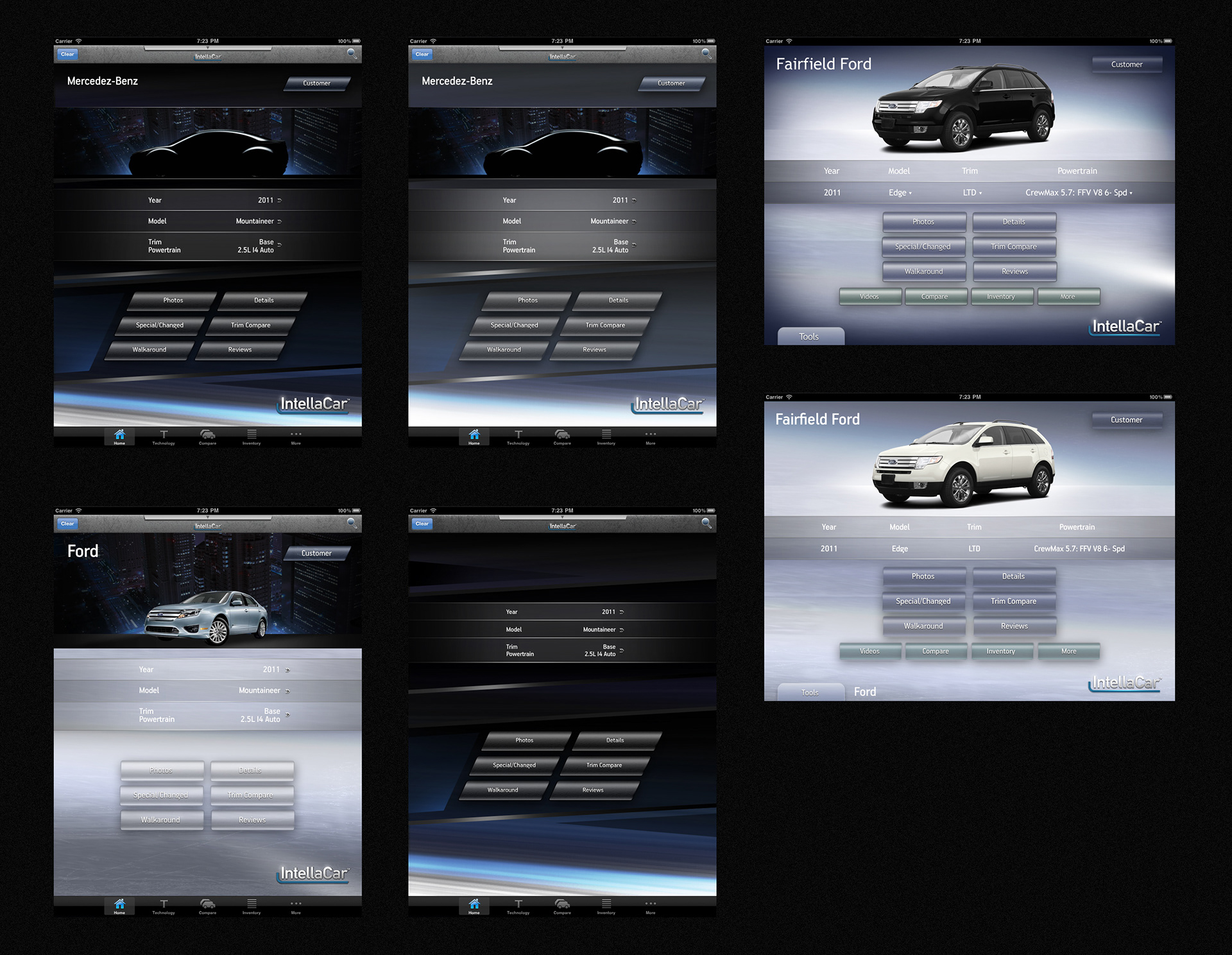Click the Ford label beside the Tools tab
This screenshot has height=955, width=1232.
pyautogui.click(x=865, y=692)
